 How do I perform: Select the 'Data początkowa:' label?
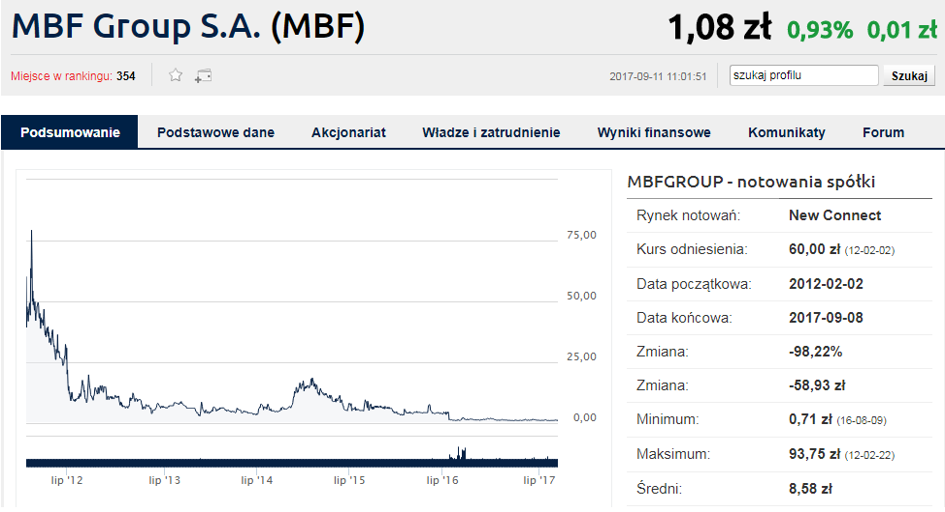click(x=694, y=284)
